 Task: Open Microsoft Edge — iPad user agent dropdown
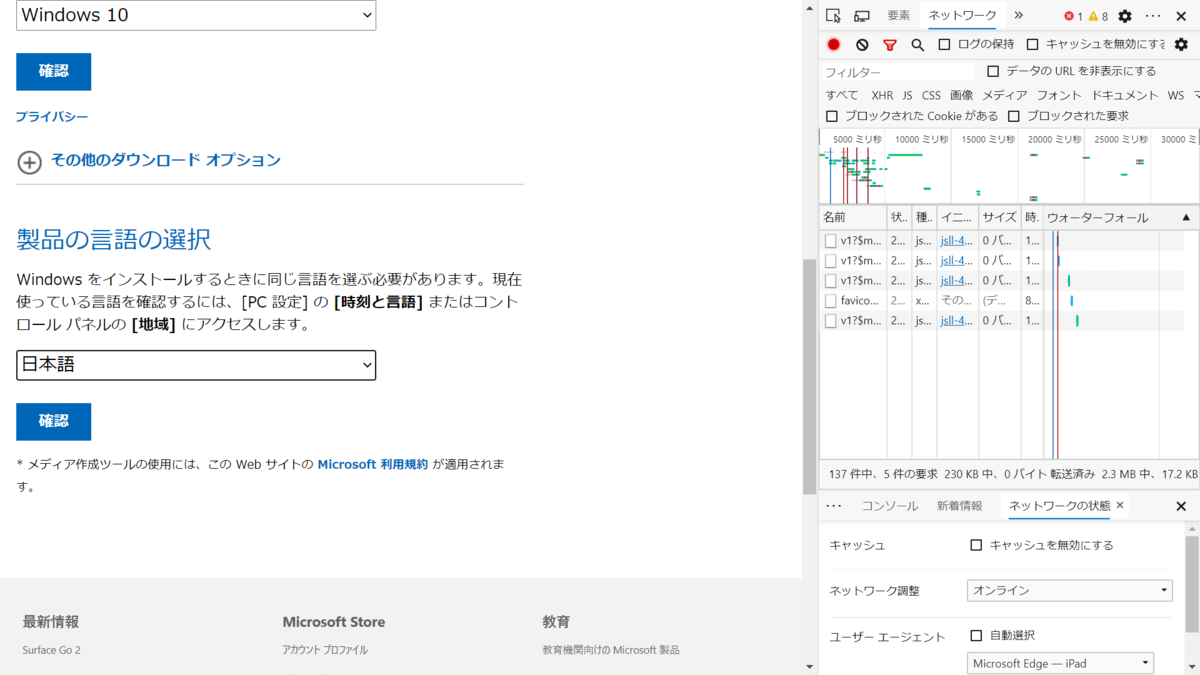pos(1060,663)
